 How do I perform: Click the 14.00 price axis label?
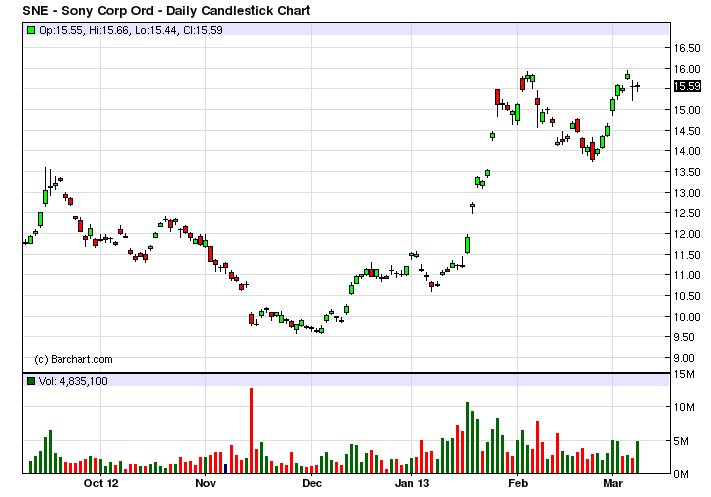(687, 151)
